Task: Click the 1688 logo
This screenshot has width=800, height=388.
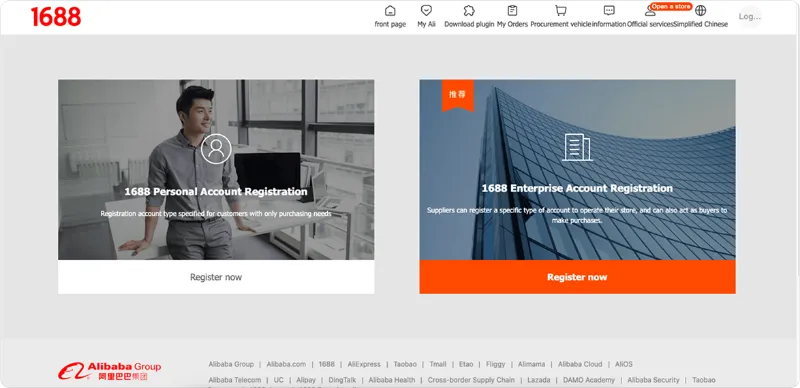Action: pyautogui.click(x=56, y=17)
